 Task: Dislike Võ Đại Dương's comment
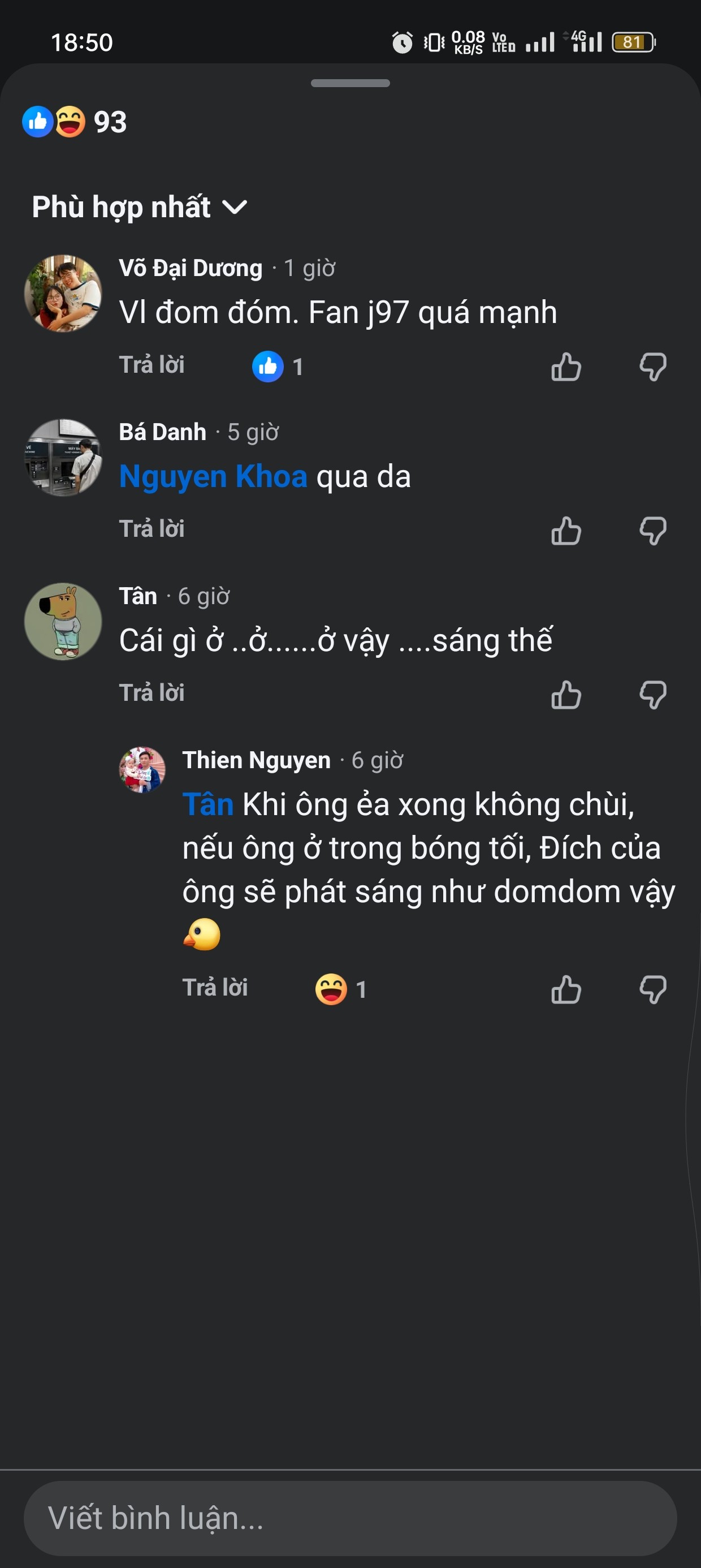click(653, 367)
